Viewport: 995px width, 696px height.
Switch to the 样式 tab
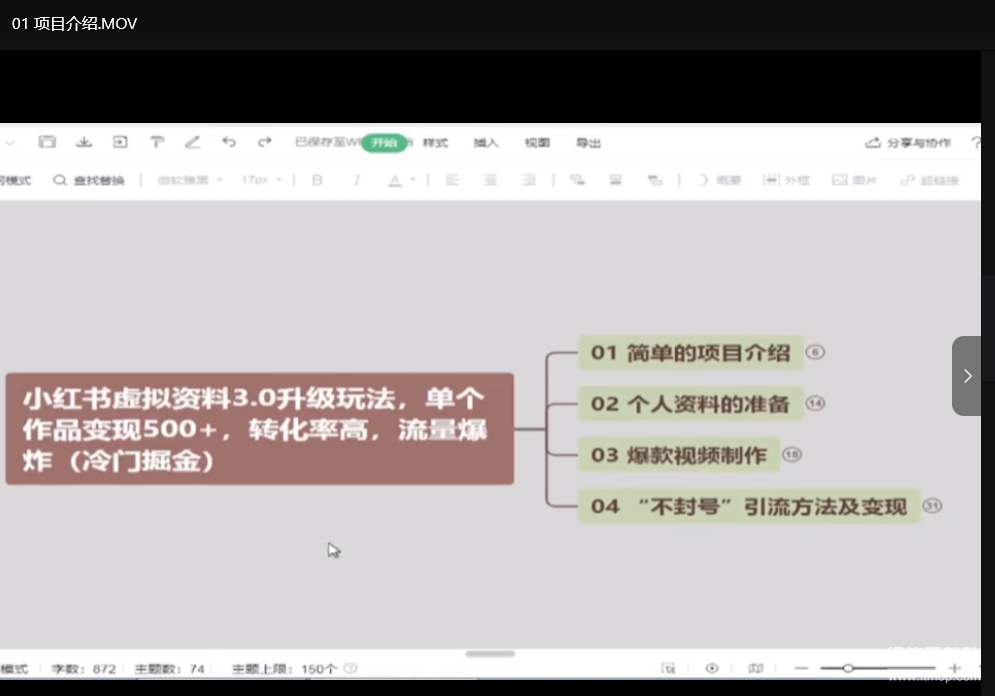pyautogui.click(x=435, y=143)
